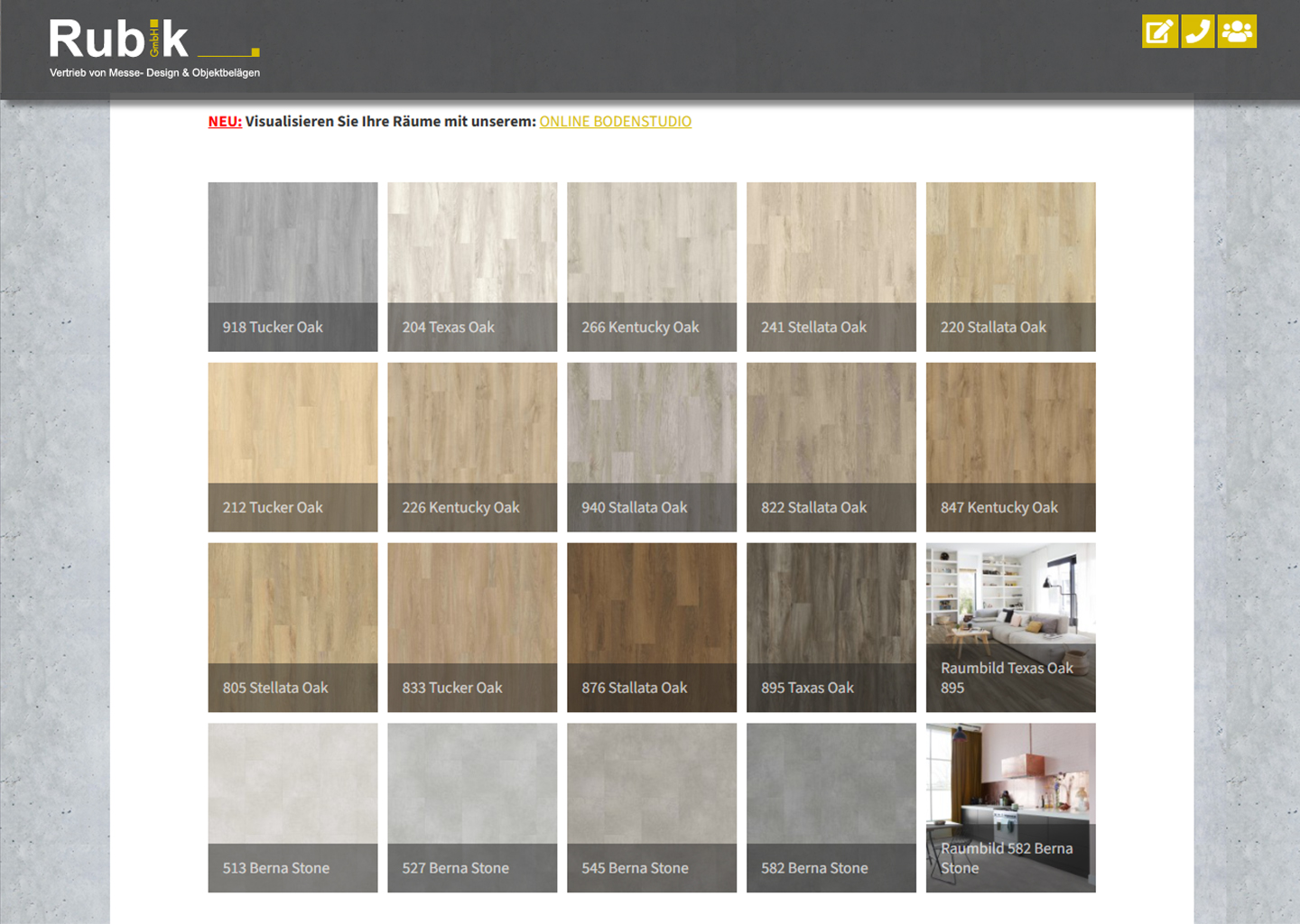Screen dimensions: 1300x924
Task: View the 940 Stallata Oak flooring
Action: coord(651,447)
